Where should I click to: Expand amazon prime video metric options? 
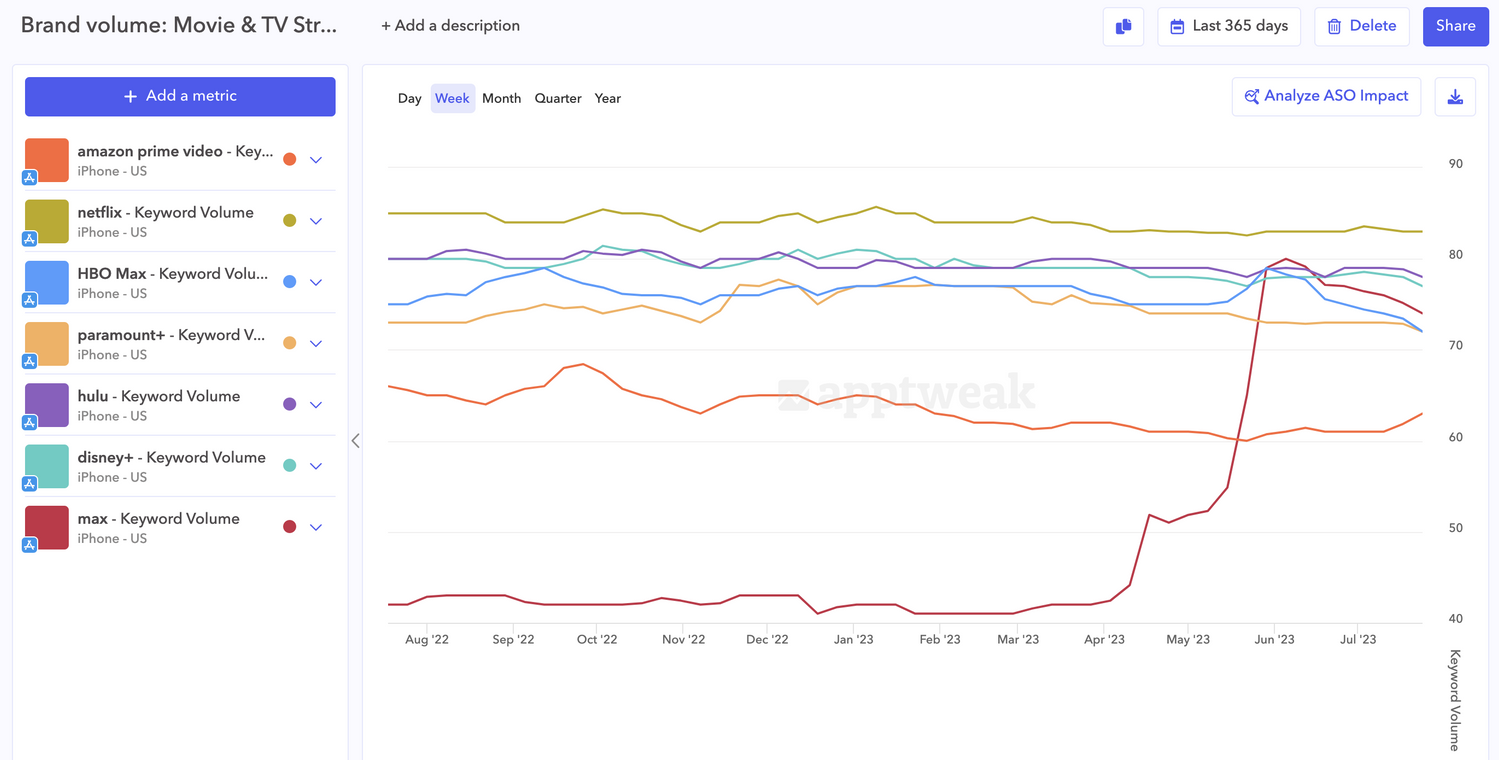(x=316, y=160)
